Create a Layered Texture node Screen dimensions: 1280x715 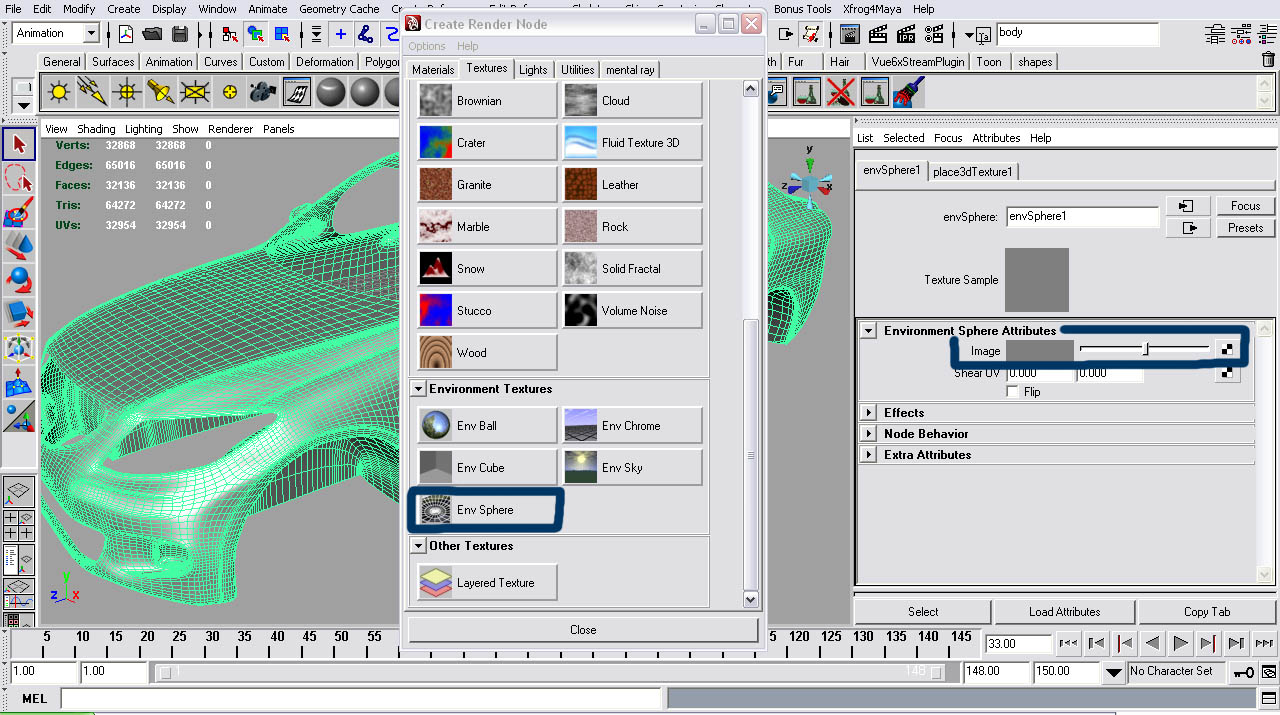(x=487, y=583)
